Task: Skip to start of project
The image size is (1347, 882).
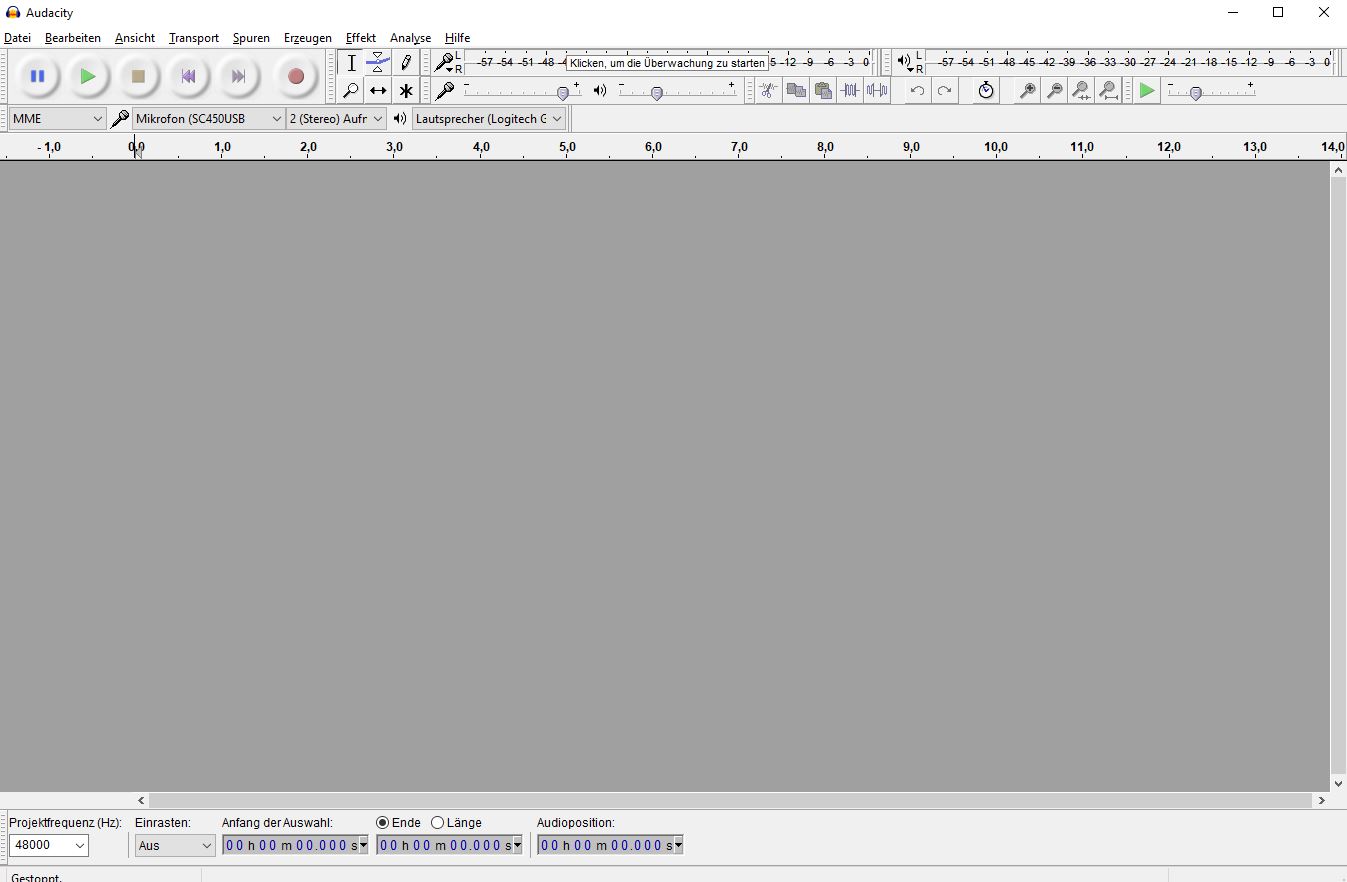Action: click(188, 76)
